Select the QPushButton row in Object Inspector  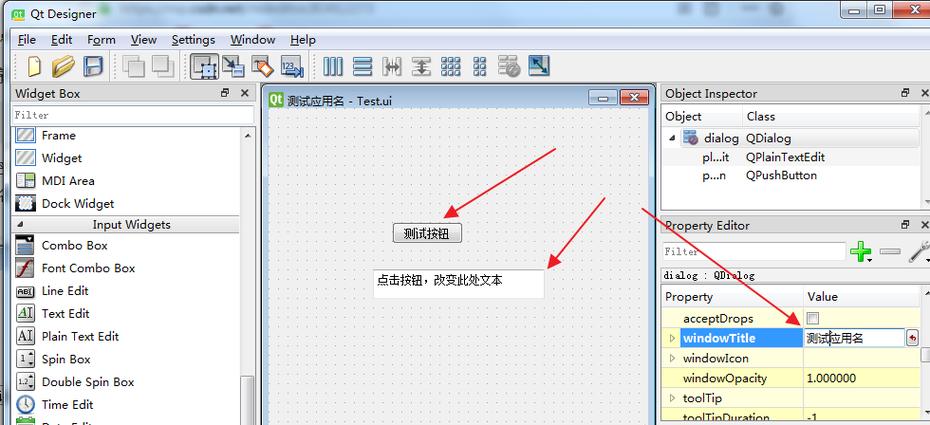click(792, 175)
